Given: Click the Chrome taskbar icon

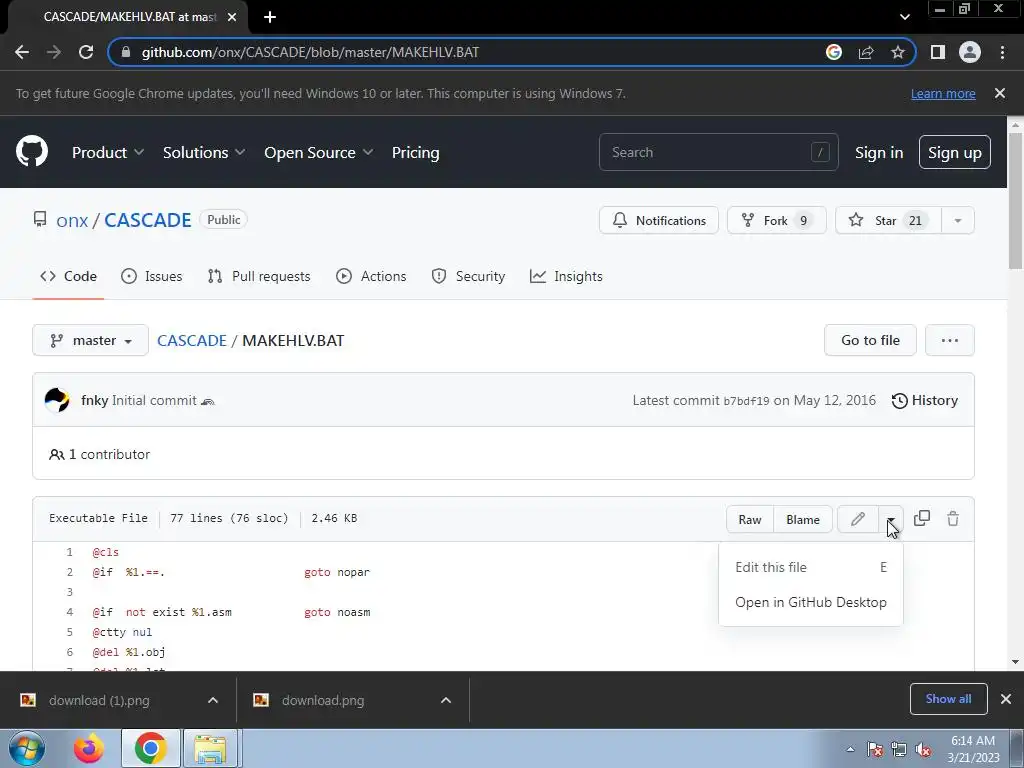Looking at the screenshot, I should point(150,748).
